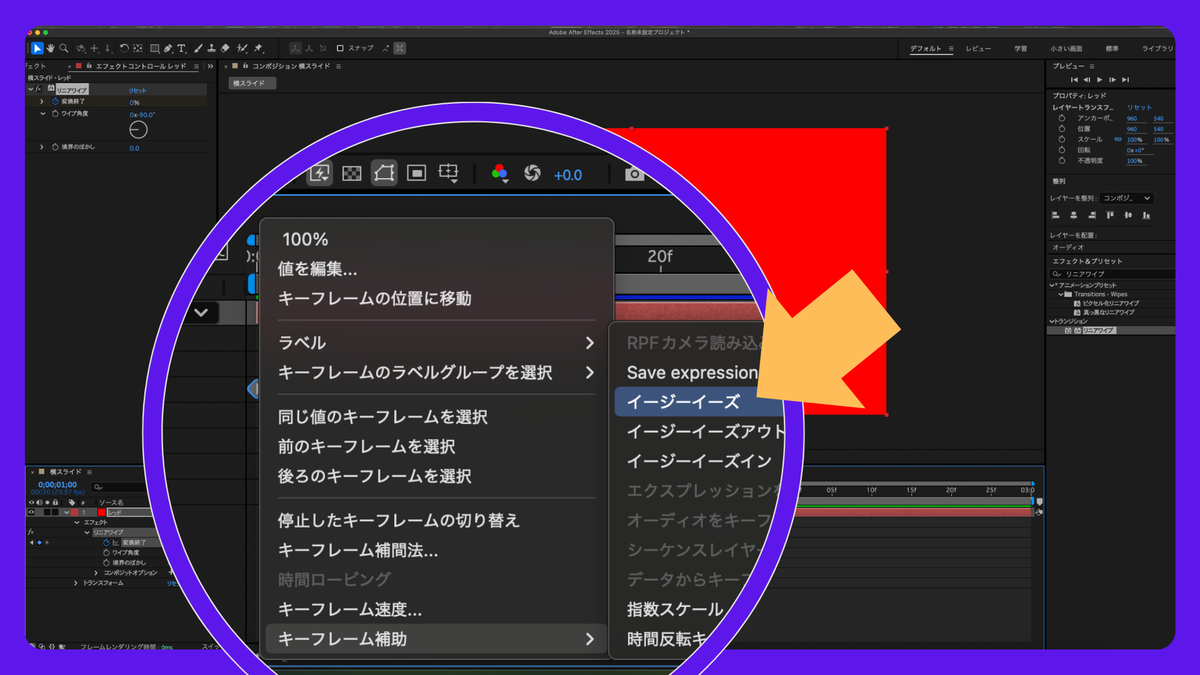Select the Pen tool

point(168,48)
